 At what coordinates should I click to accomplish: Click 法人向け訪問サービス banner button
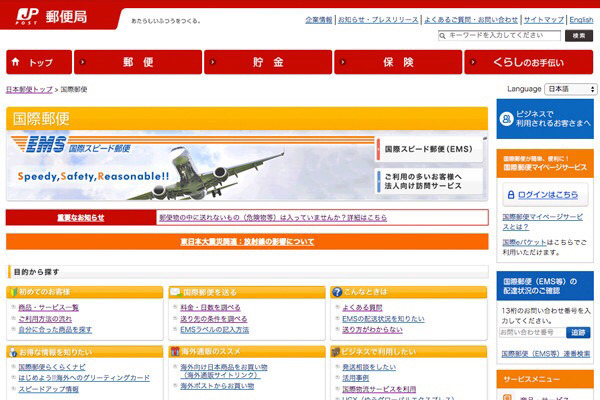tap(429, 181)
